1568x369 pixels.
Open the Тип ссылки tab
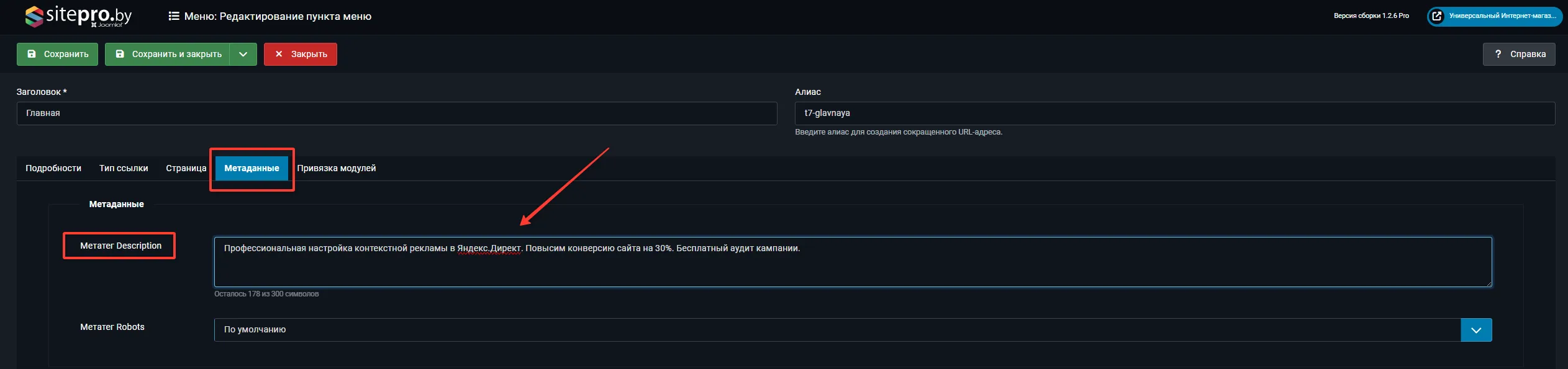pos(124,168)
